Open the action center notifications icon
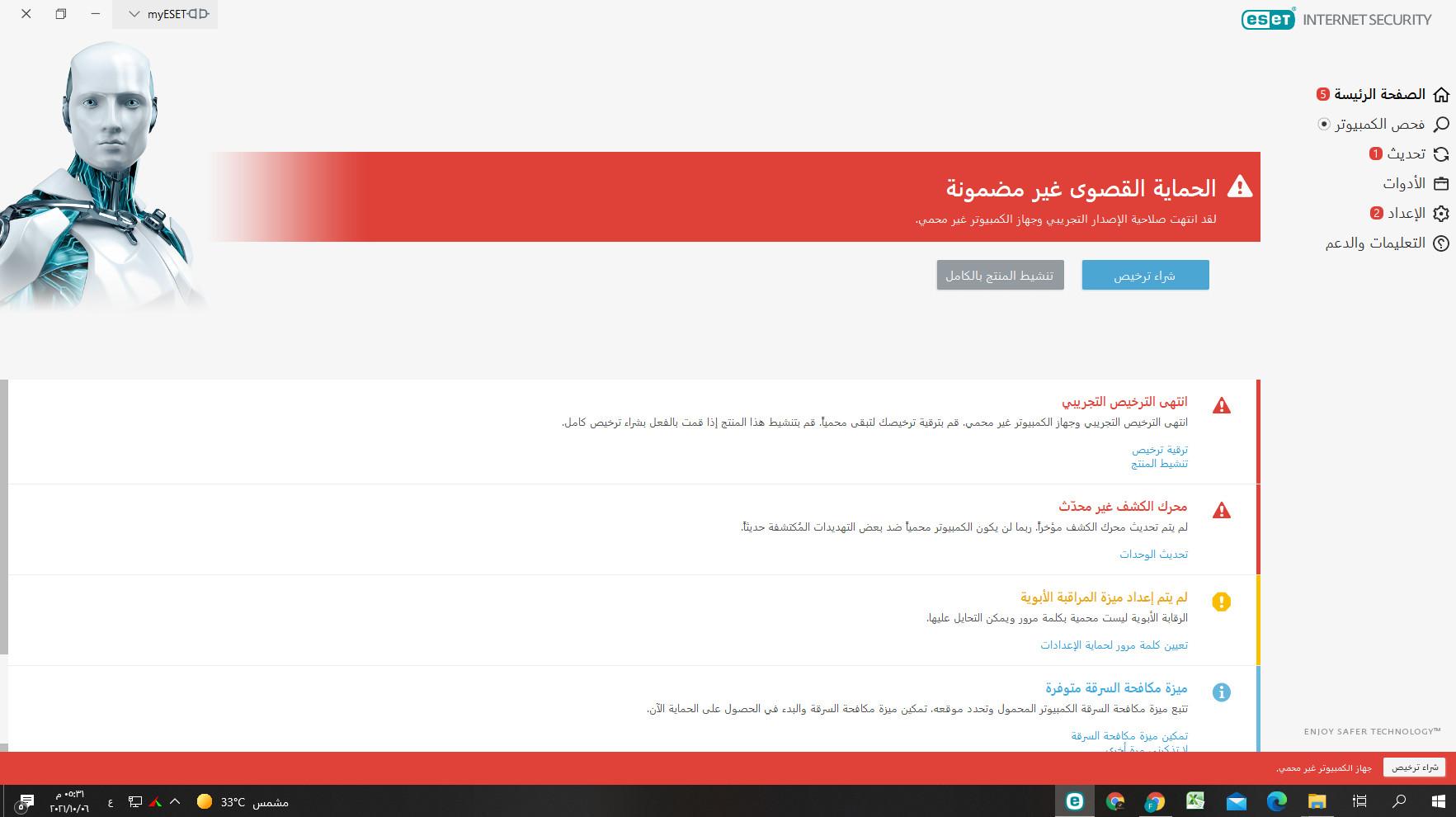The height and width of the screenshot is (817, 1456). [x=26, y=801]
